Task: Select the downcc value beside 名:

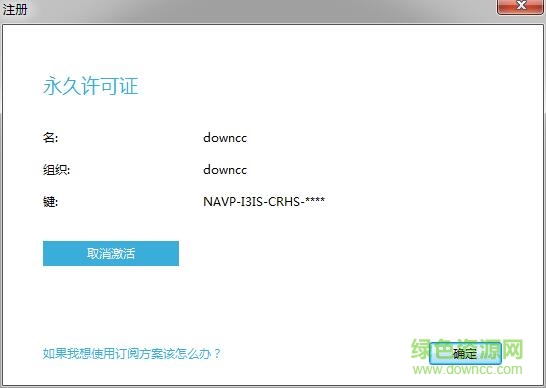Action: [x=225, y=138]
